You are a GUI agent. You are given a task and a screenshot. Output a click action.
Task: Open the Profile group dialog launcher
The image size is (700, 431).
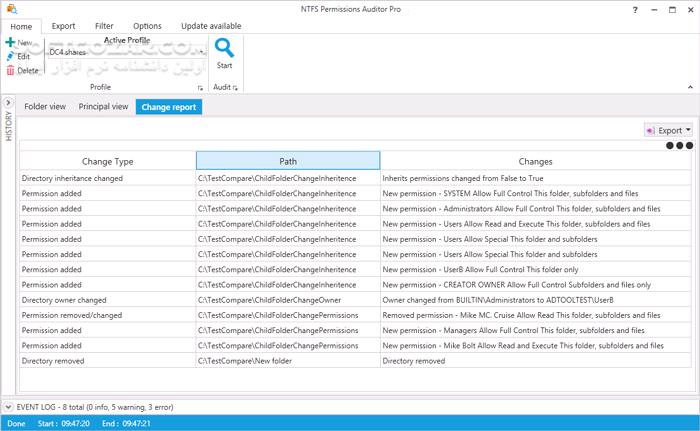tap(200, 88)
